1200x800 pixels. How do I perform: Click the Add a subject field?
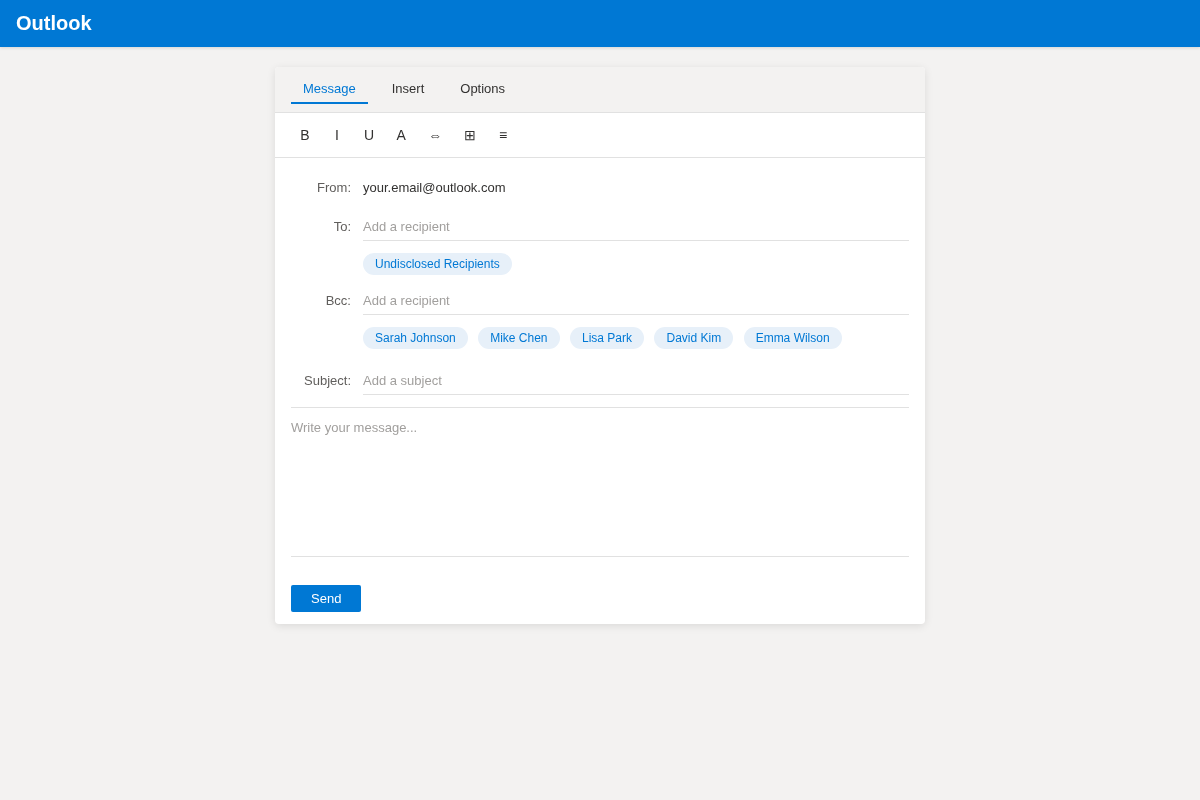coord(600,380)
